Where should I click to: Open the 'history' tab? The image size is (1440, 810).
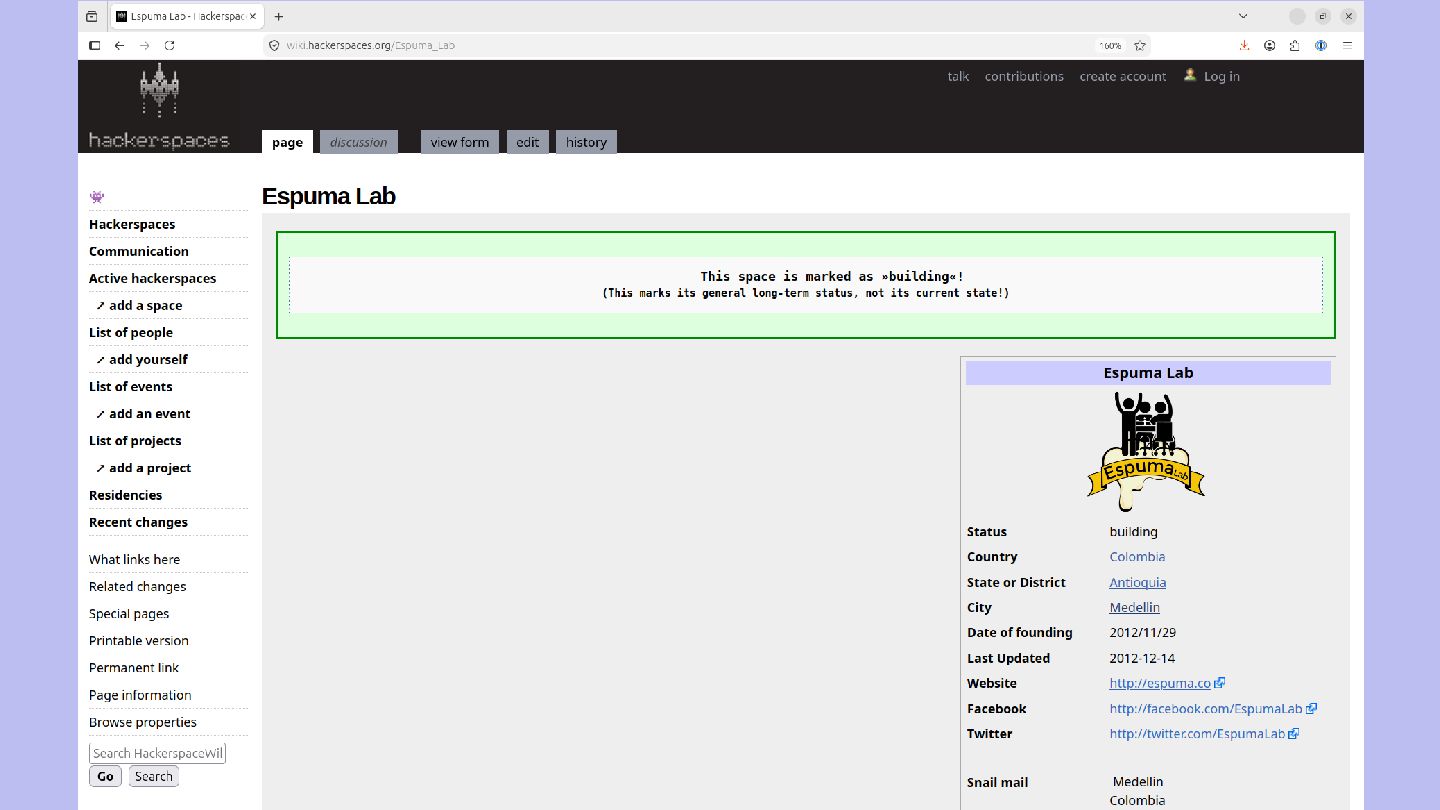click(586, 142)
